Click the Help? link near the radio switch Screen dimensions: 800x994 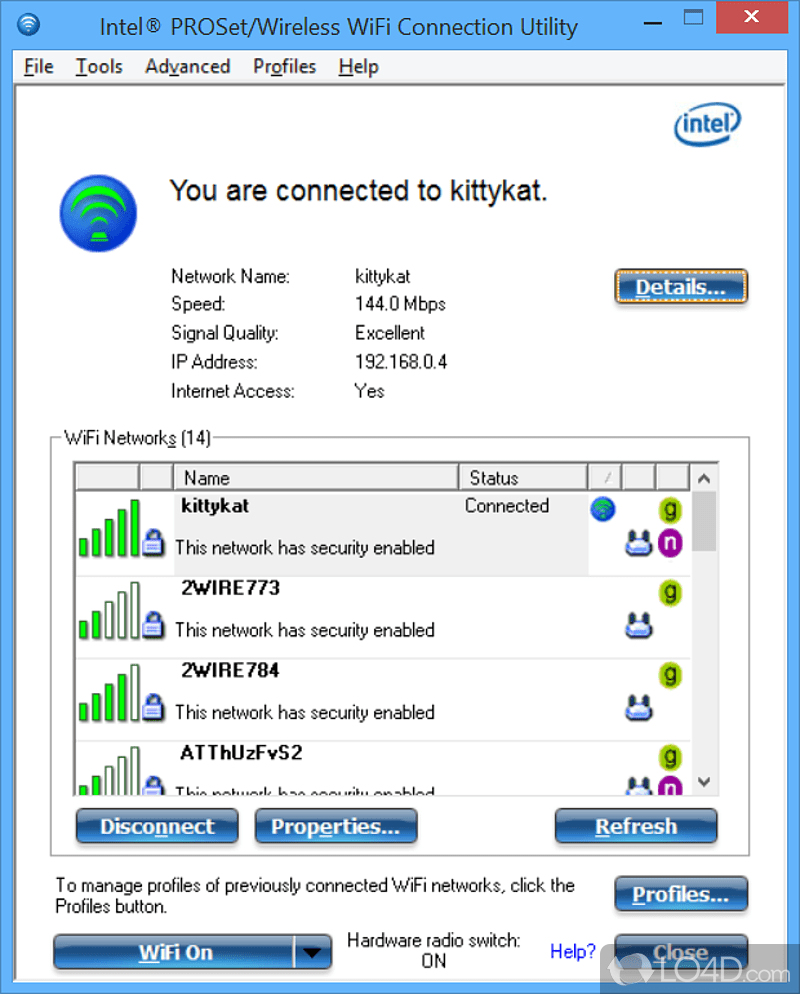pos(572,952)
